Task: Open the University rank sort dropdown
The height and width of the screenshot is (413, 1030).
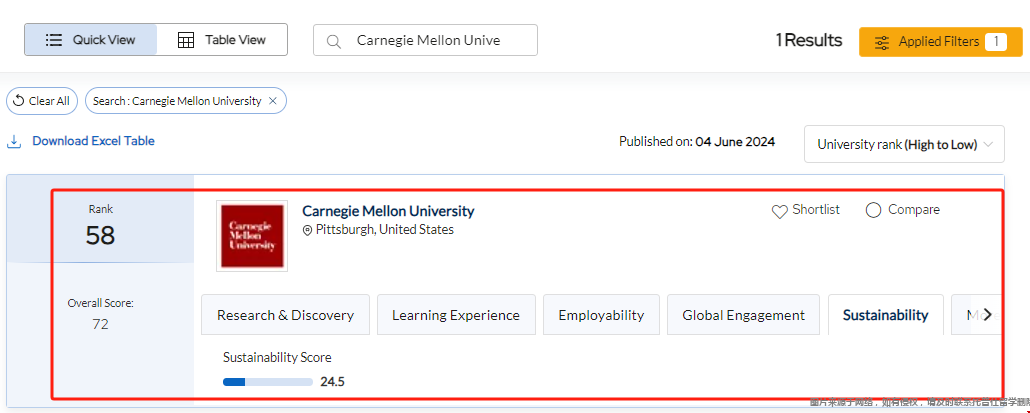Action: coord(904,144)
